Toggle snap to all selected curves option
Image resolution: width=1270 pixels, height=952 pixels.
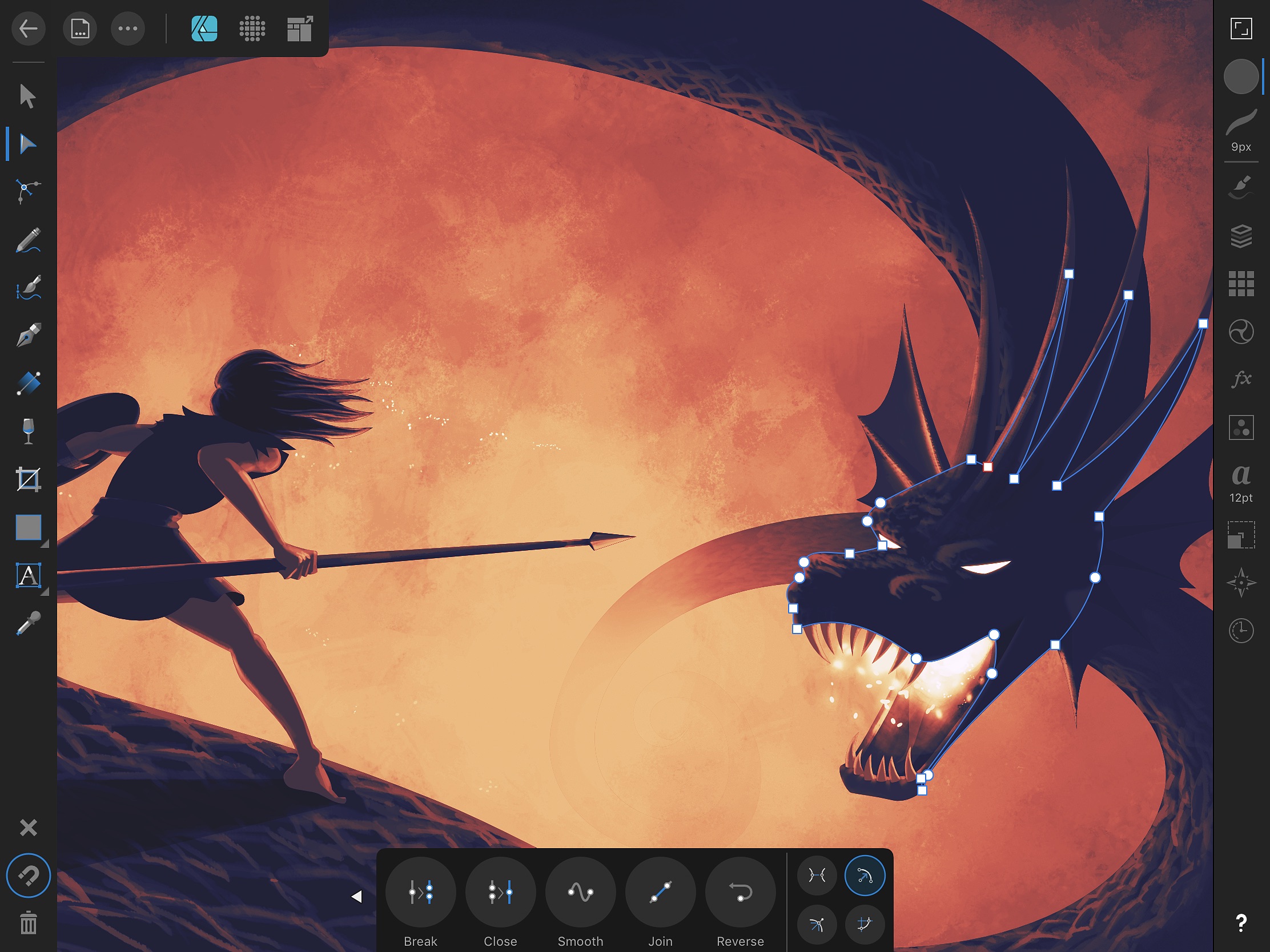817,924
